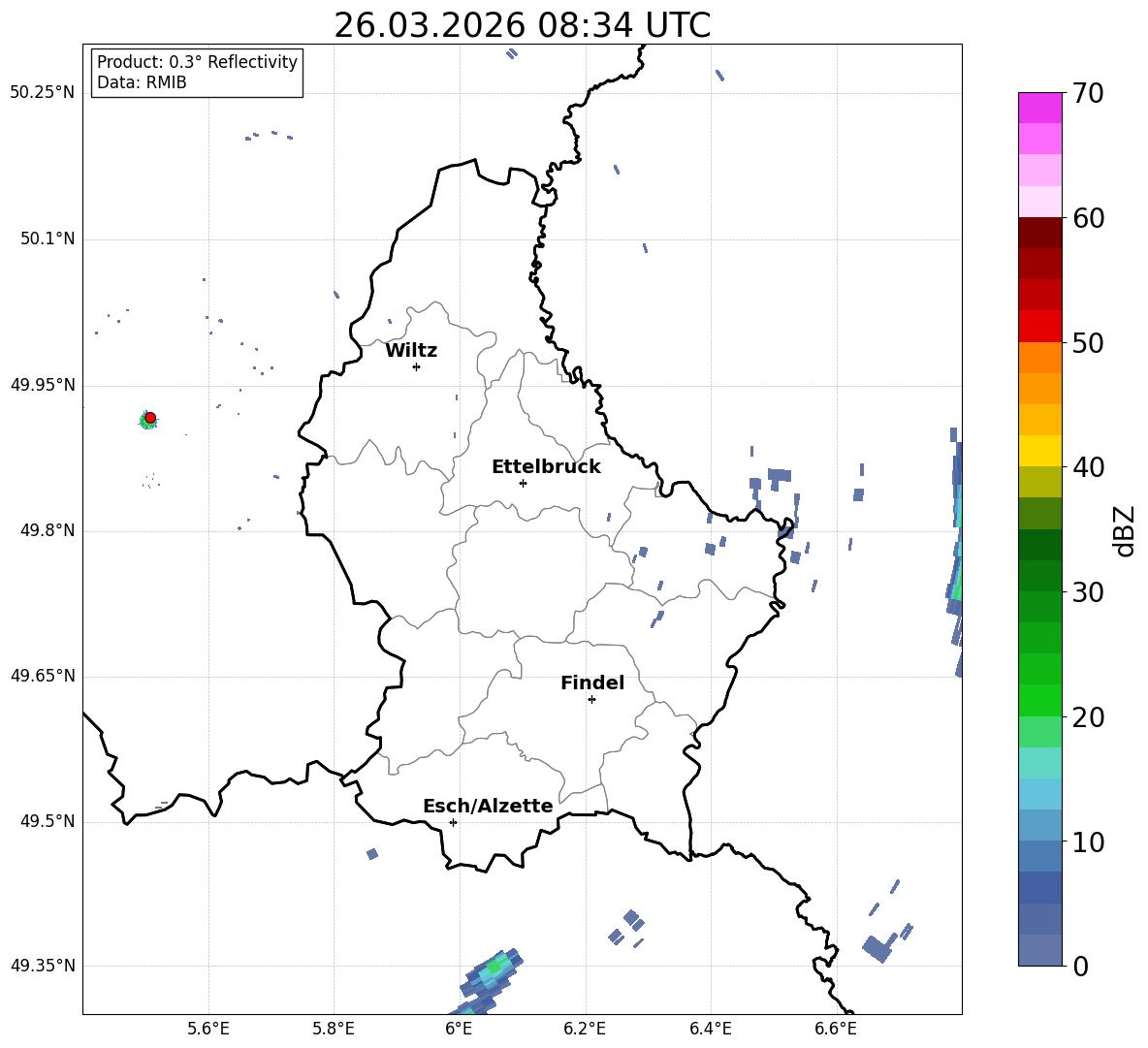
Task: Click the title "26.03.2026 08:34 UTC"
Action: (522, 25)
